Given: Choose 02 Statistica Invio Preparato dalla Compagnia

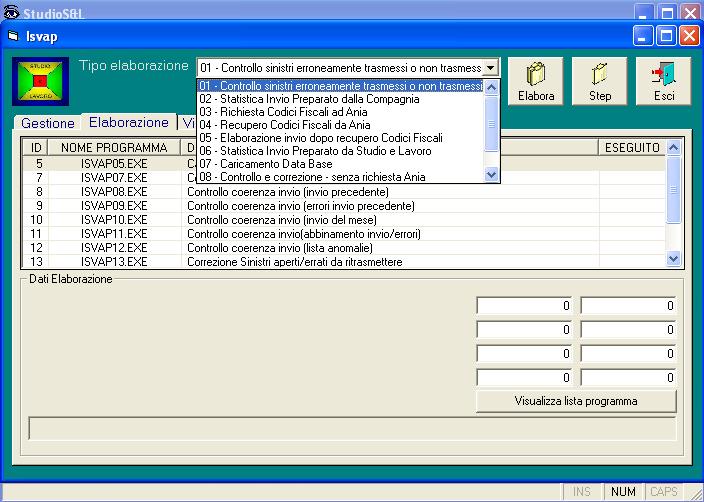Looking at the screenshot, I should (x=341, y=99).
